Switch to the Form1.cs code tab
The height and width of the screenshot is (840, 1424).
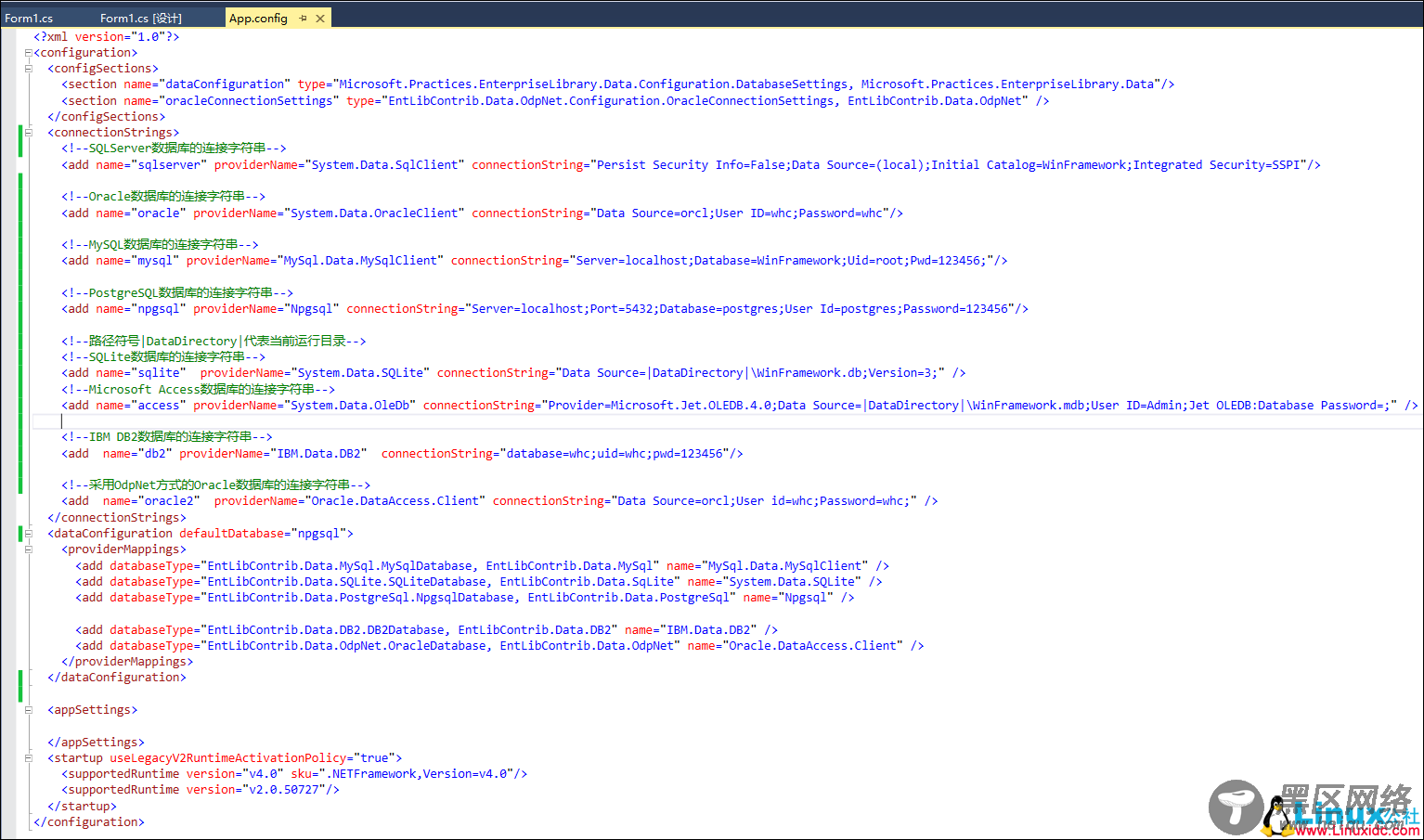(29, 19)
